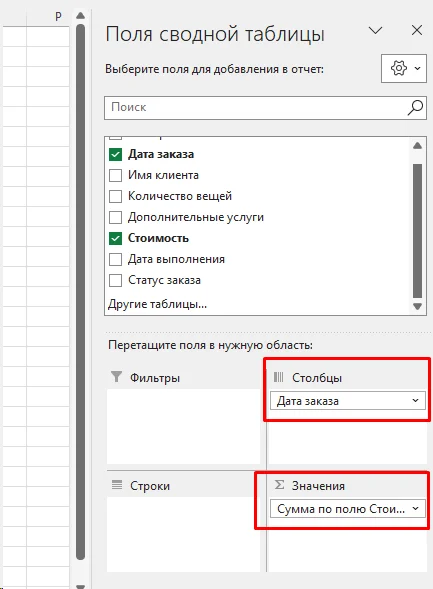
Task: Check the Статус заказа checkbox
Action: 115,281
